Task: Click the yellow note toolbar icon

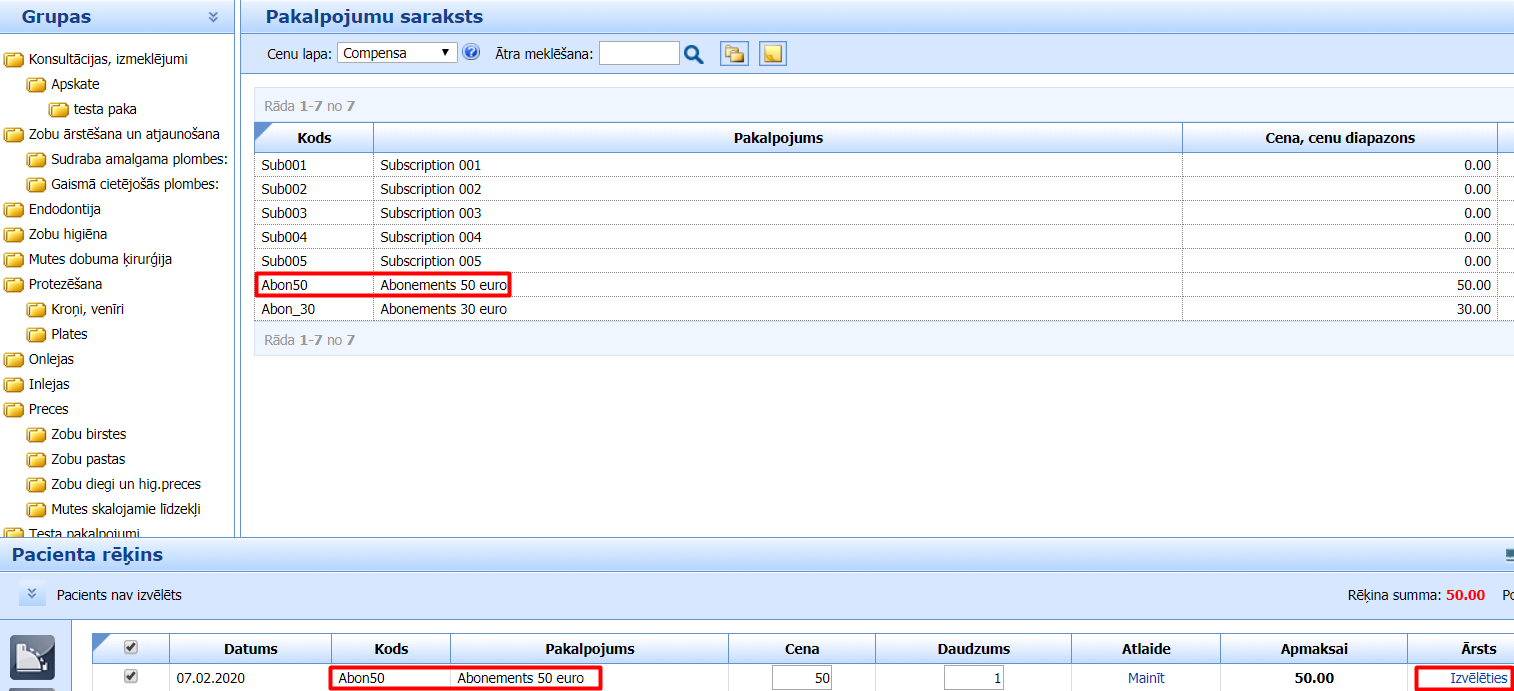Action: click(772, 54)
